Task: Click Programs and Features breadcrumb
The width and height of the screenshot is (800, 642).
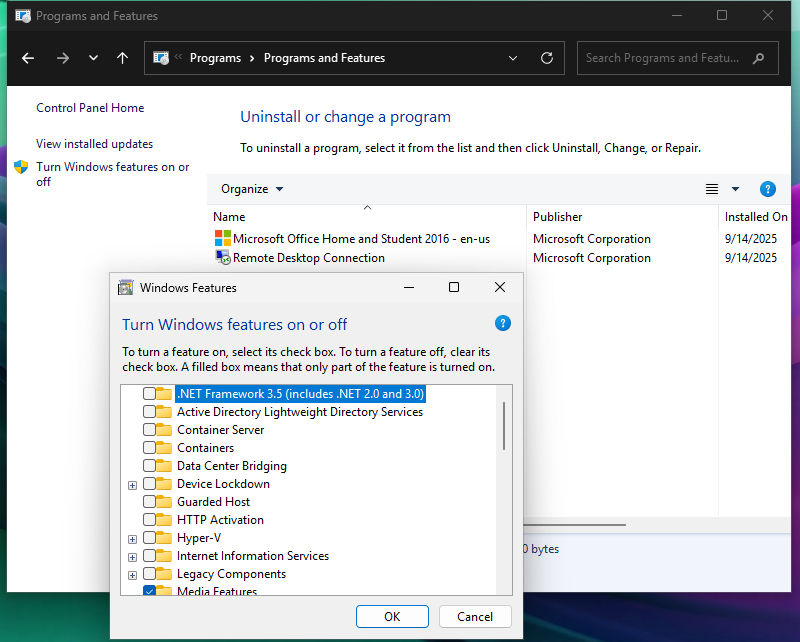Action: tap(324, 58)
